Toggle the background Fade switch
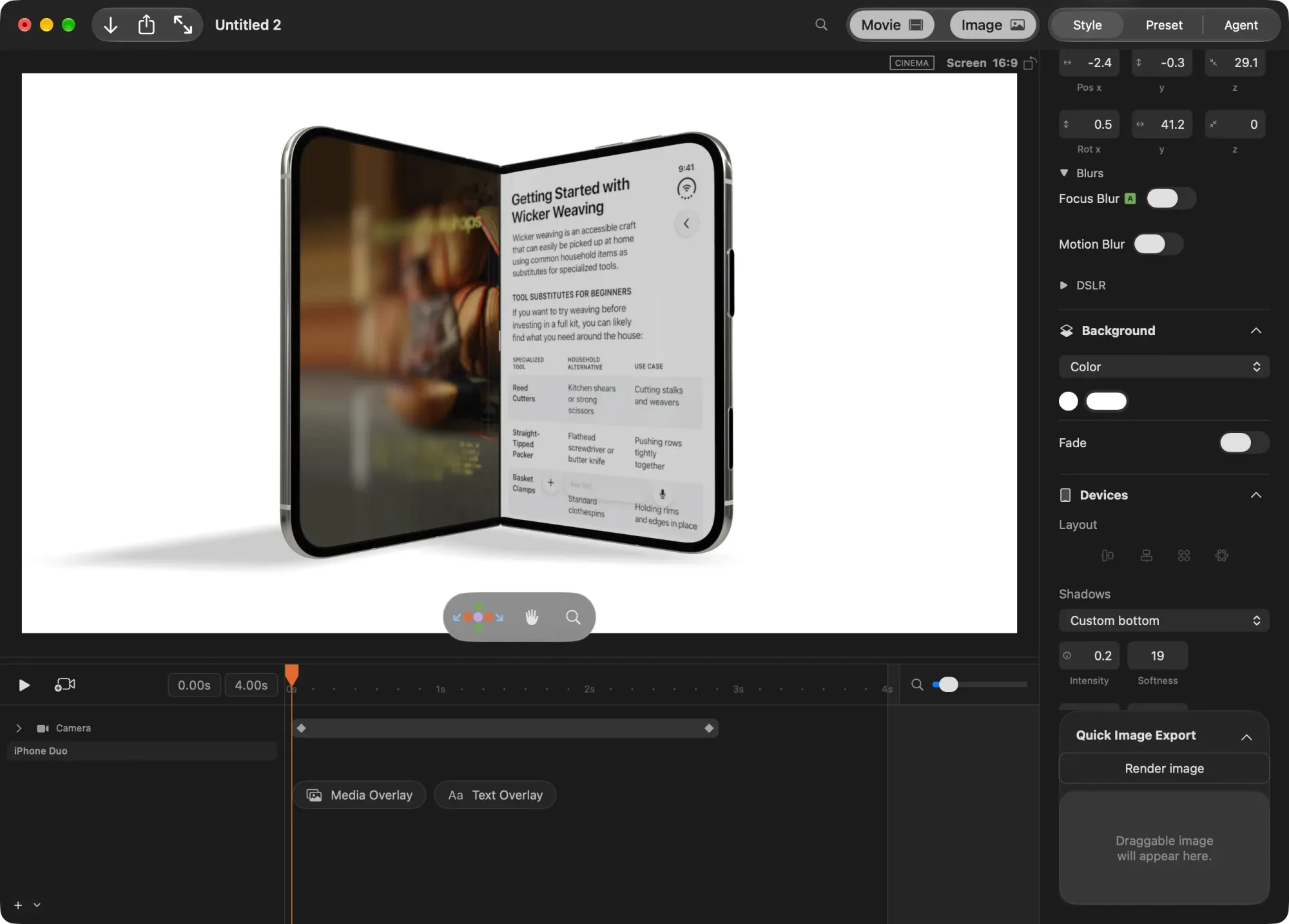This screenshot has width=1289, height=924. pos(1244,443)
